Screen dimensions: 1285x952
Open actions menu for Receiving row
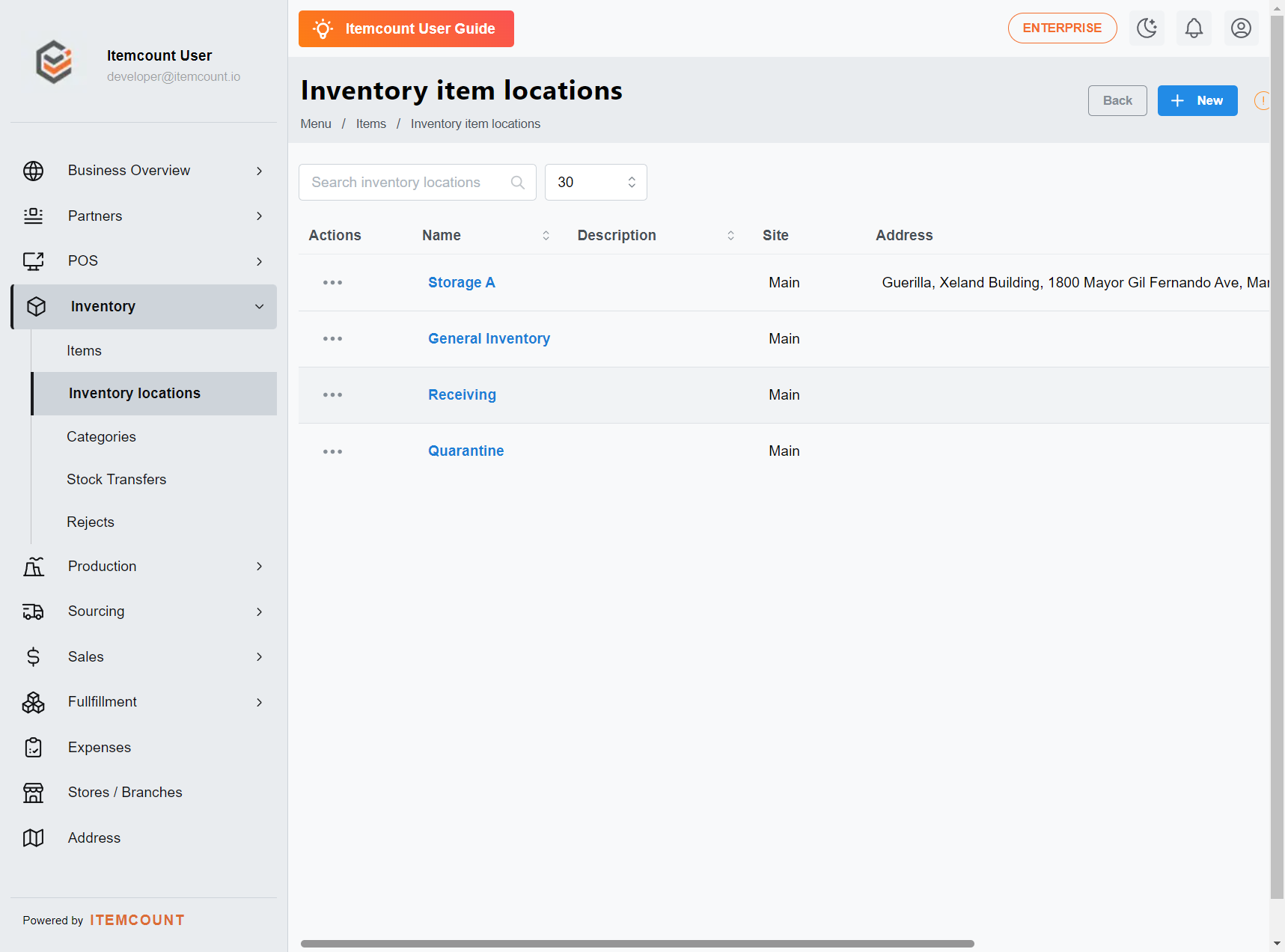[x=332, y=395]
